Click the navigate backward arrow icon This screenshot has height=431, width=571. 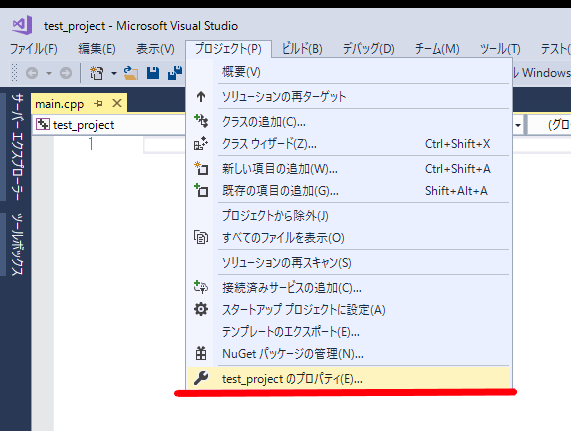pyautogui.click(x=32, y=73)
